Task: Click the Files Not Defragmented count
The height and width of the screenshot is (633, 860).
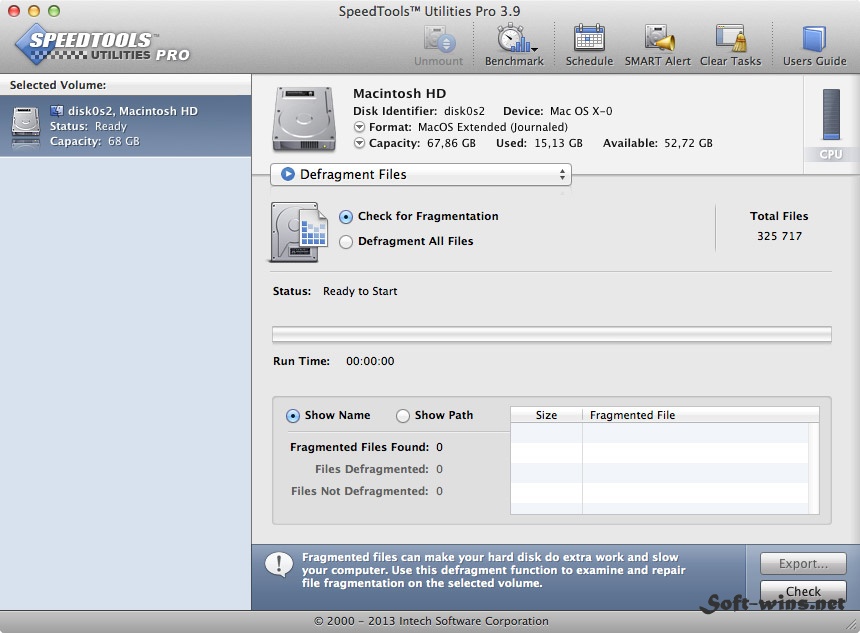Action: tap(439, 491)
